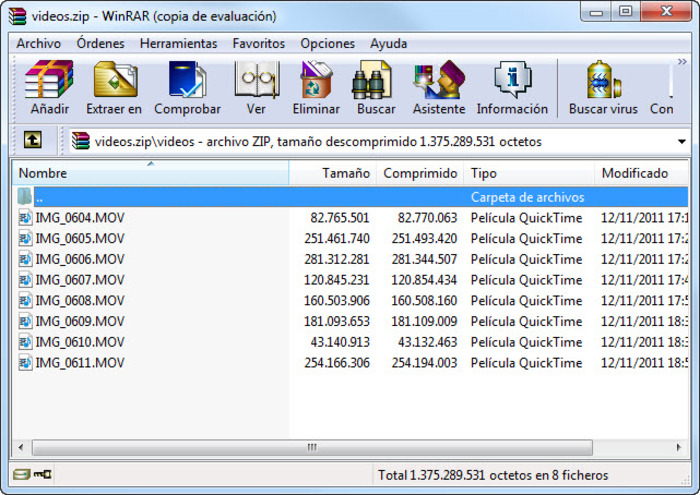Open the Buscar binoculars icon
The image size is (700, 495).
point(376,87)
